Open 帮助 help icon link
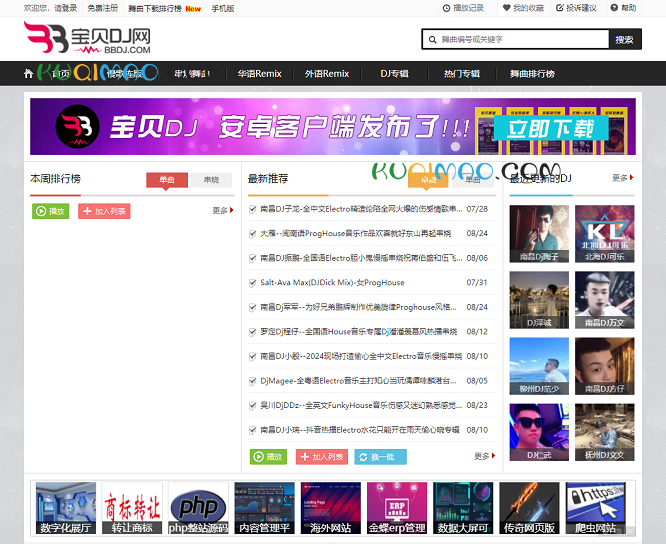The image size is (666, 544). 624,8
